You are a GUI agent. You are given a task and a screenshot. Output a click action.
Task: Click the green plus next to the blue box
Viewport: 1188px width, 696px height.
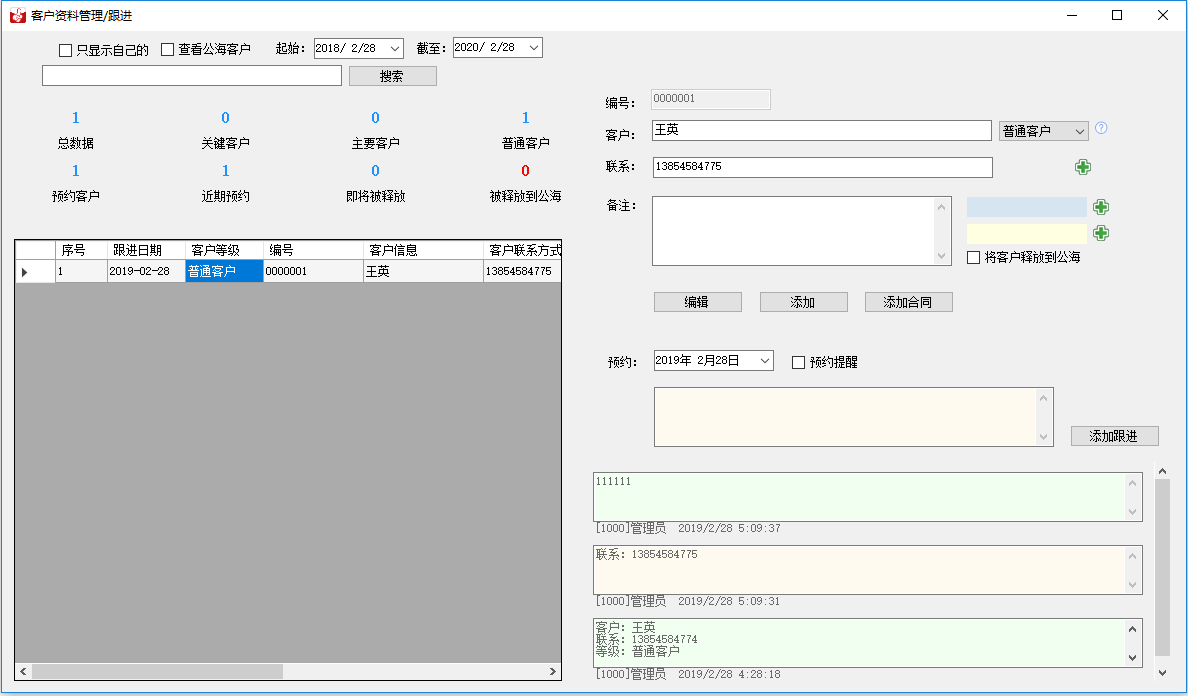[x=1101, y=207]
